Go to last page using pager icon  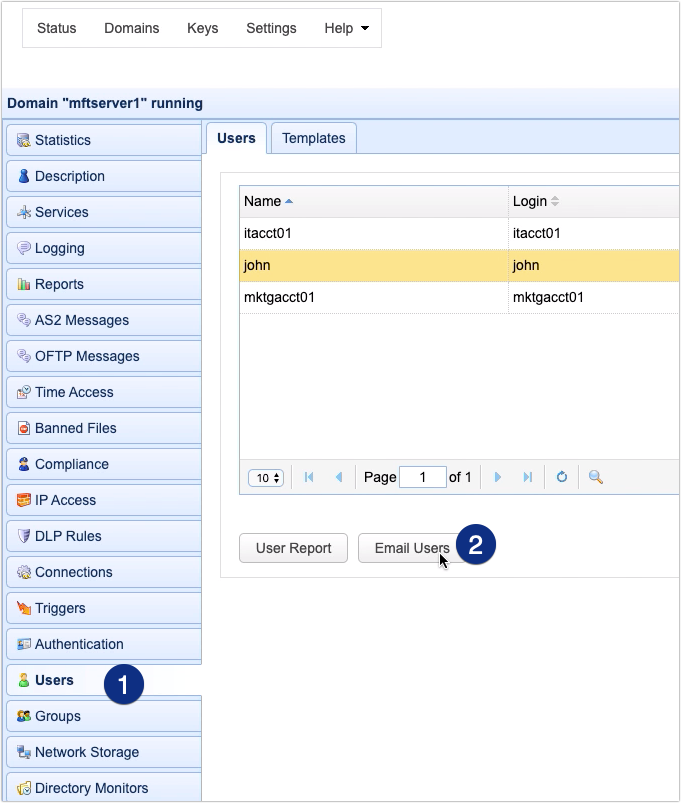point(527,478)
